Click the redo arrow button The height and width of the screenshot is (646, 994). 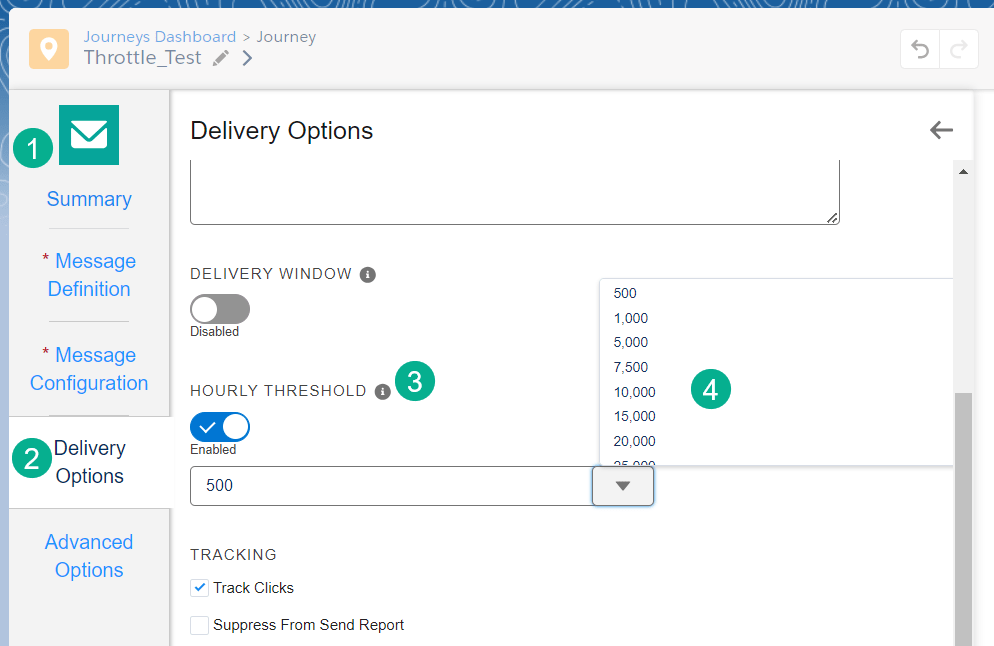(959, 49)
